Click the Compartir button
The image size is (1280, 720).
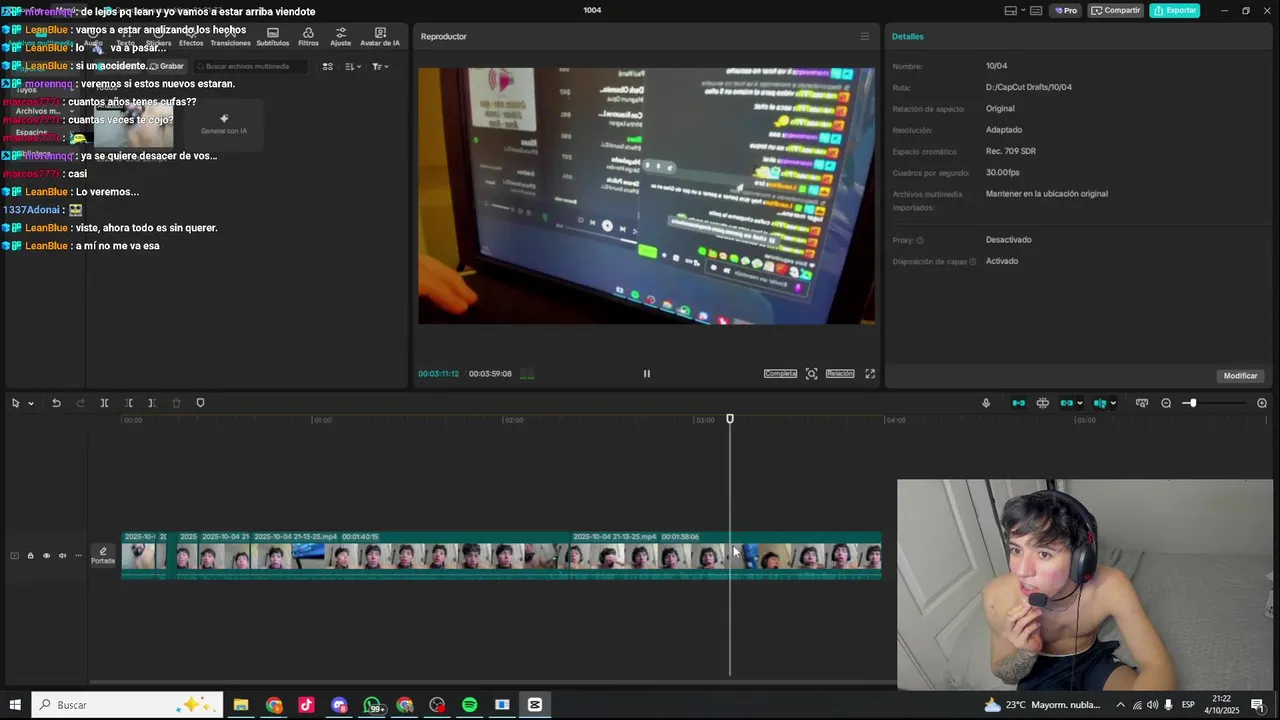pyautogui.click(x=1115, y=10)
